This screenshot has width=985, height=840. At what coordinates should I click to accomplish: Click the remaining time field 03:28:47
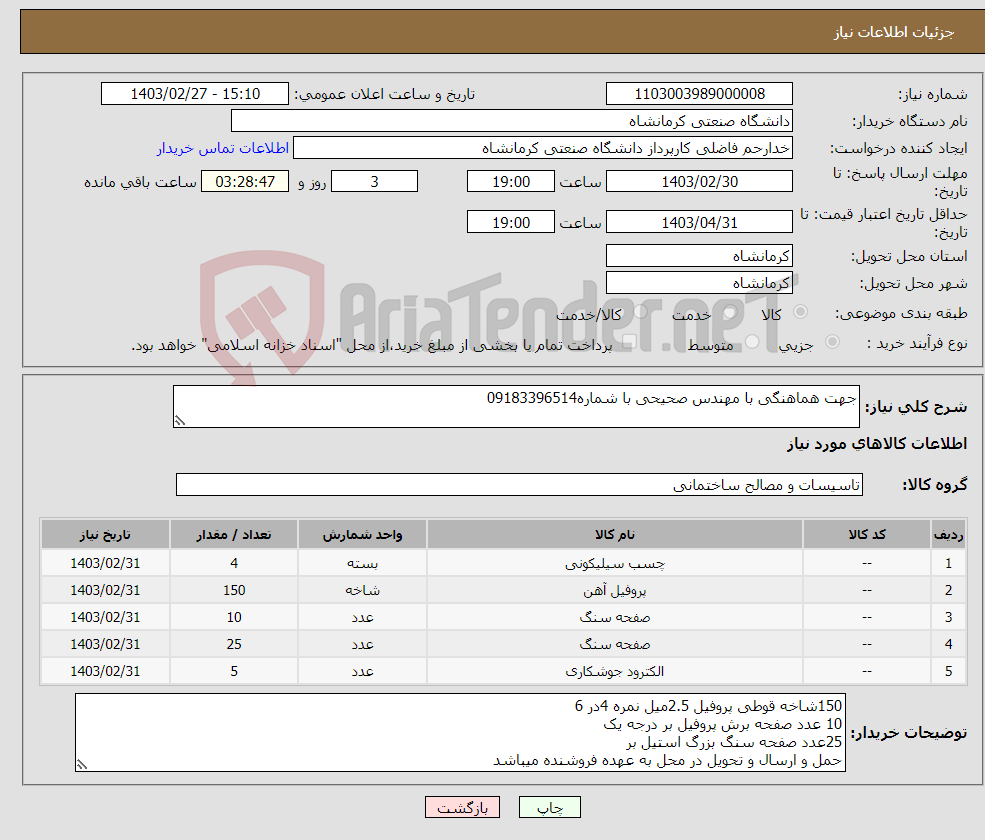pyautogui.click(x=245, y=182)
